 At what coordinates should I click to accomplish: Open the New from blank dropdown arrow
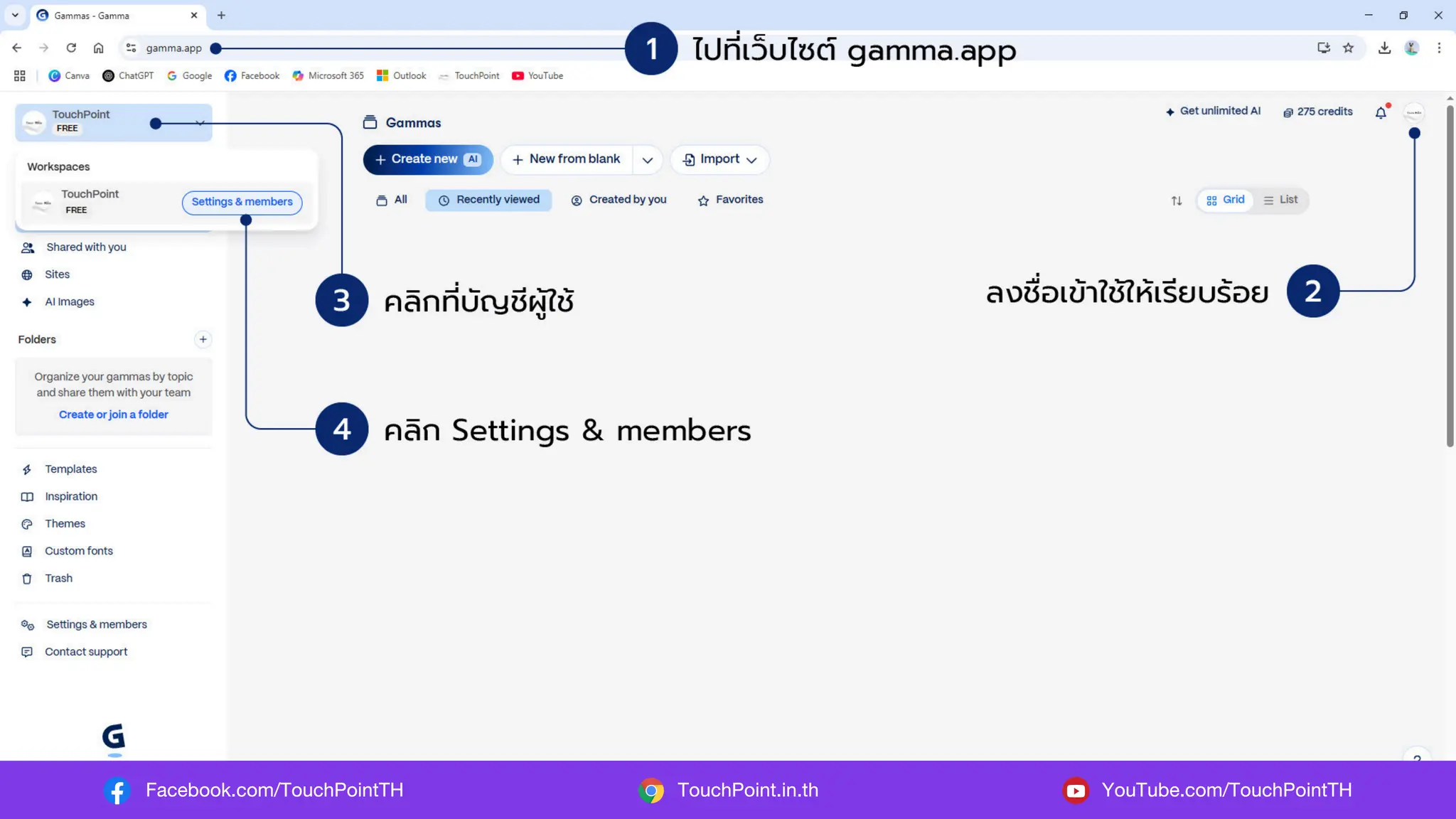[647, 160]
